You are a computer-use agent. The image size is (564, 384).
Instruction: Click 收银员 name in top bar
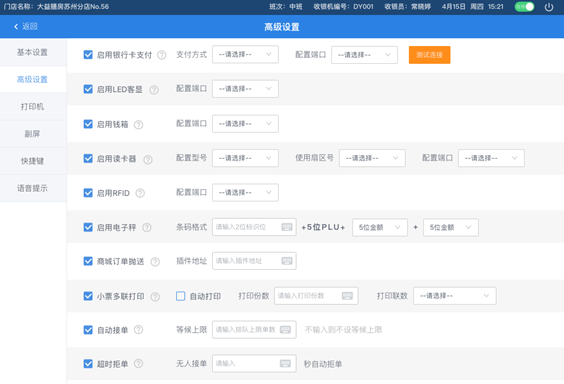[x=408, y=6]
